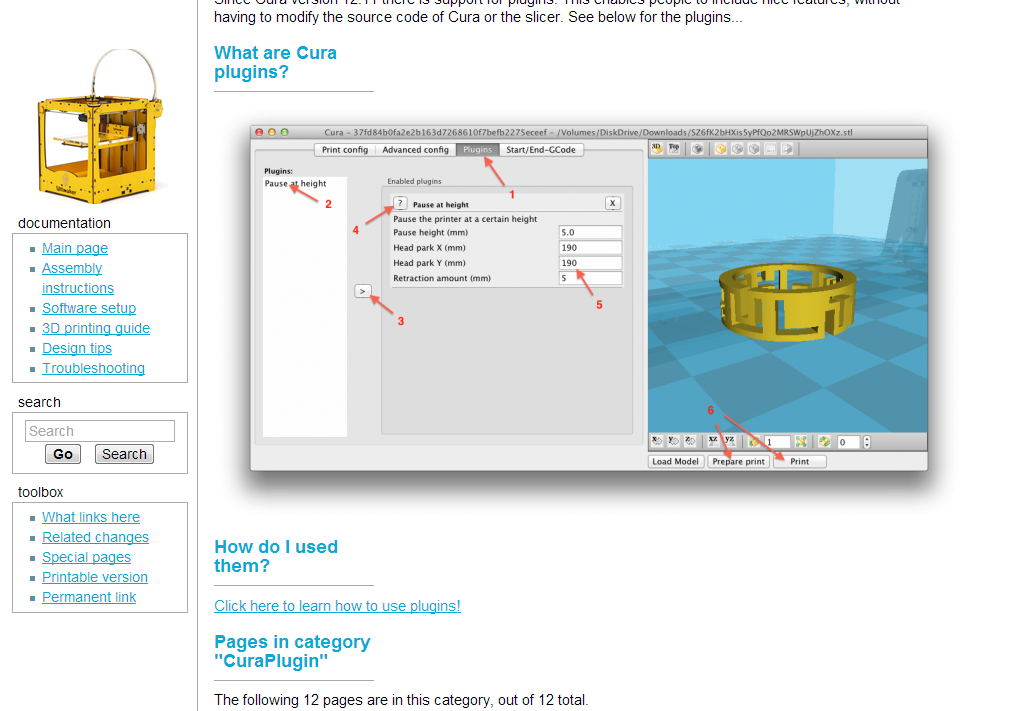Click the yellow ring model in the 3D view
Viewport: 1032px width, 711px height.
click(x=788, y=302)
